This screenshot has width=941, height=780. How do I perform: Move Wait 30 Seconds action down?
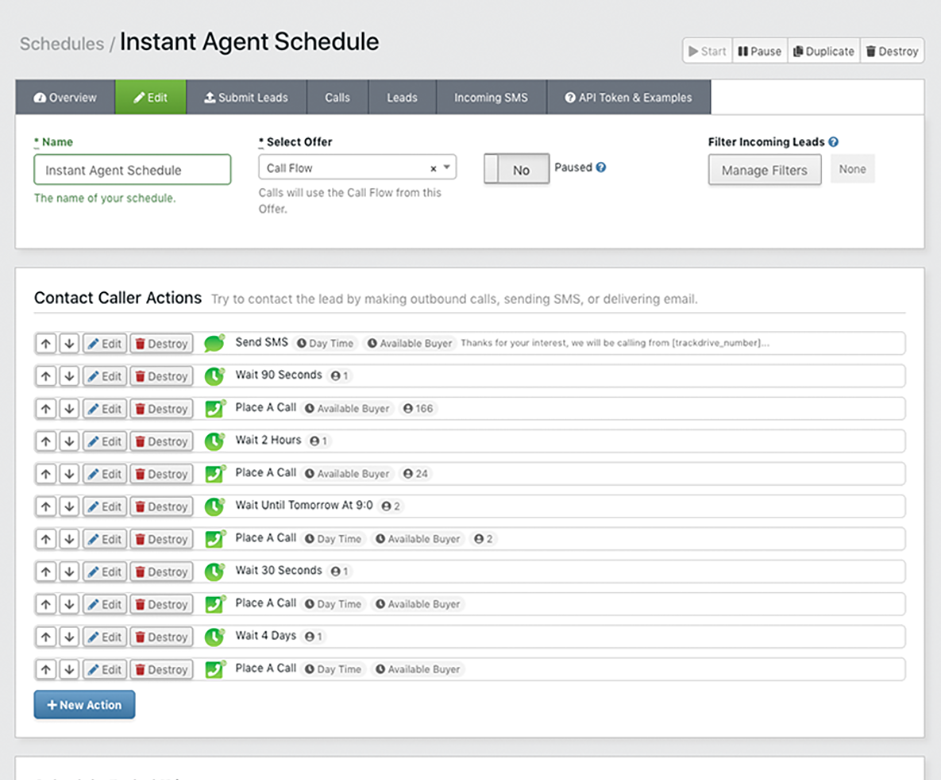coord(70,572)
